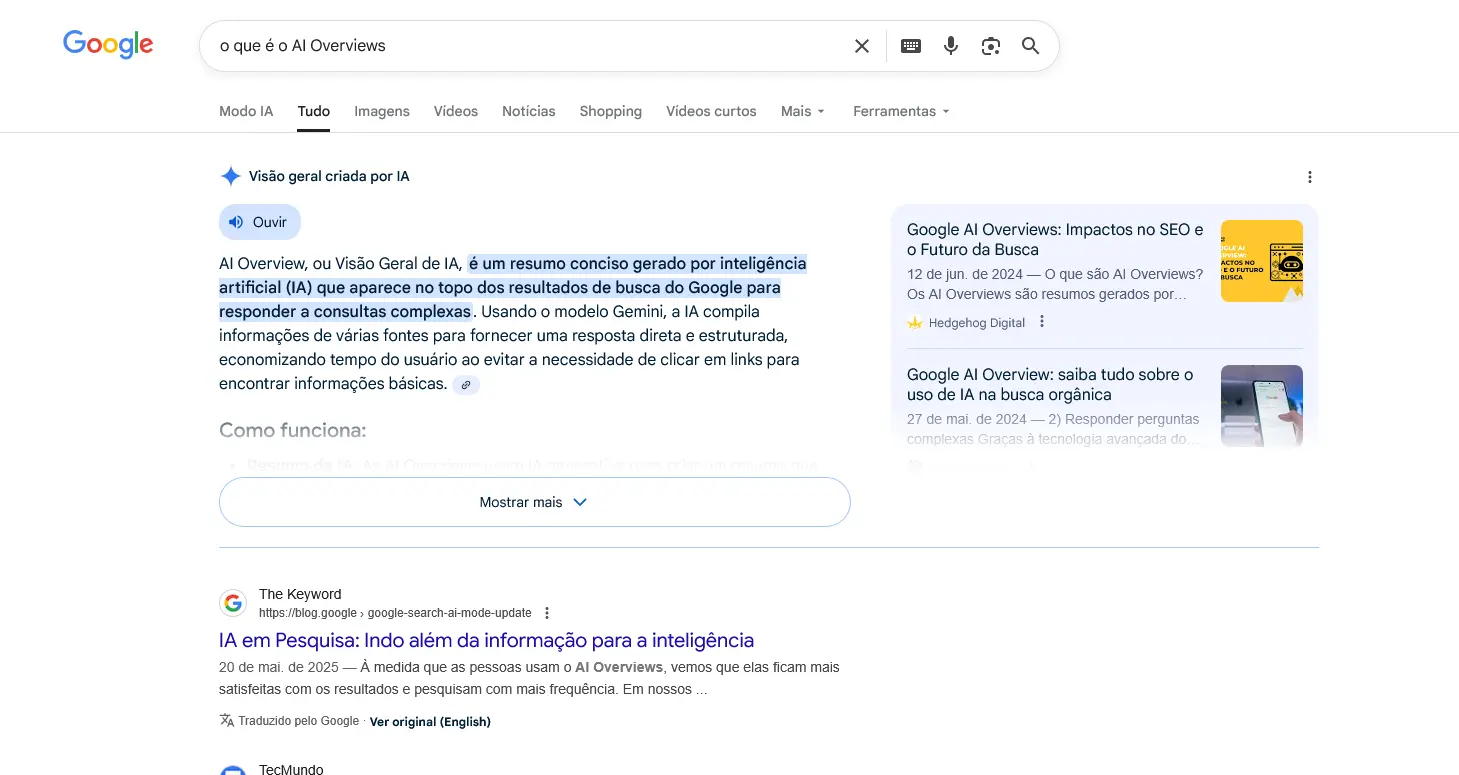This screenshot has width=1459, height=775.
Task: Click the phone photo article thumbnail
Action: coord(1262,406)
